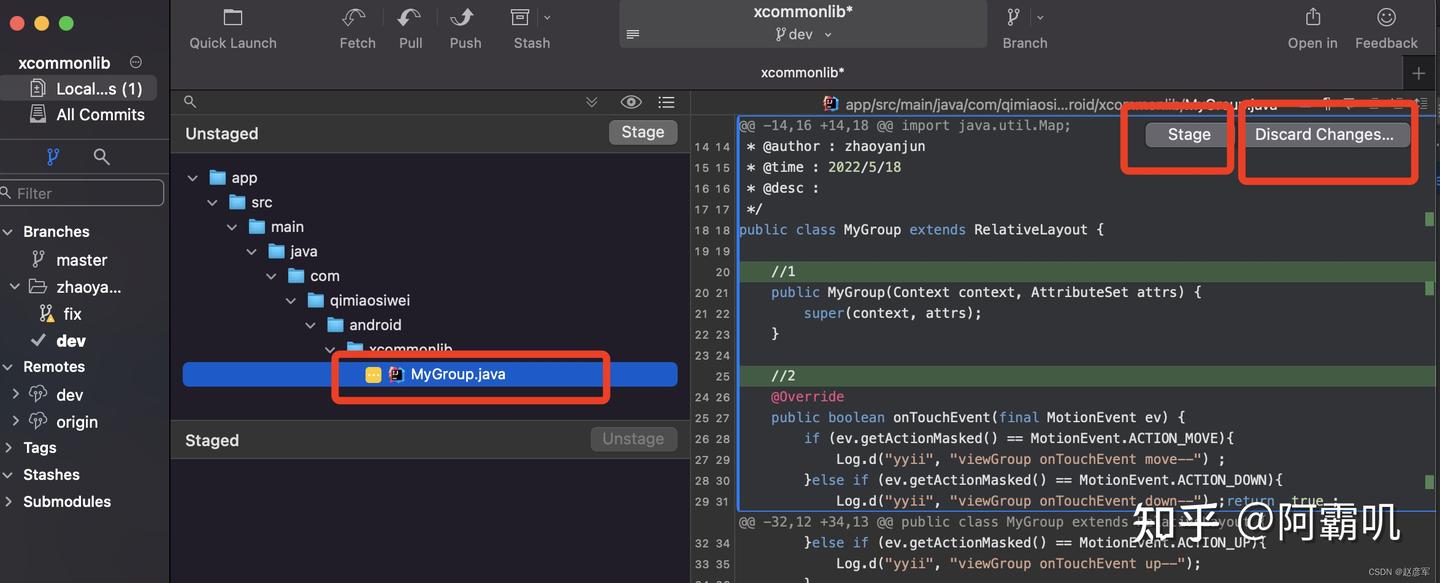This screenshot has width=1440, height=583.
Task: Pull changes with the Pull icon
Action: point(410,18)
